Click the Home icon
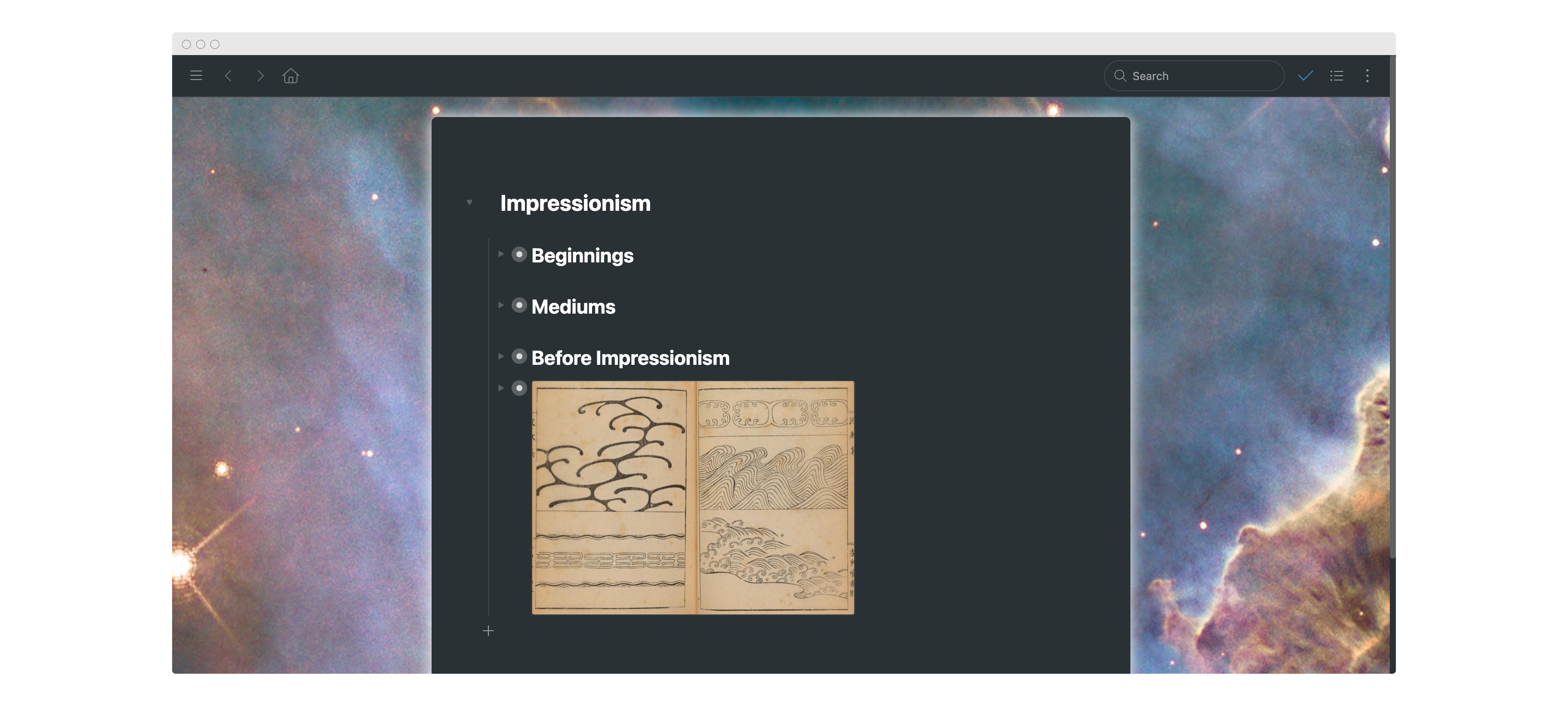Viewport: 1568px width, 706px height. click(x=291, y=75)
